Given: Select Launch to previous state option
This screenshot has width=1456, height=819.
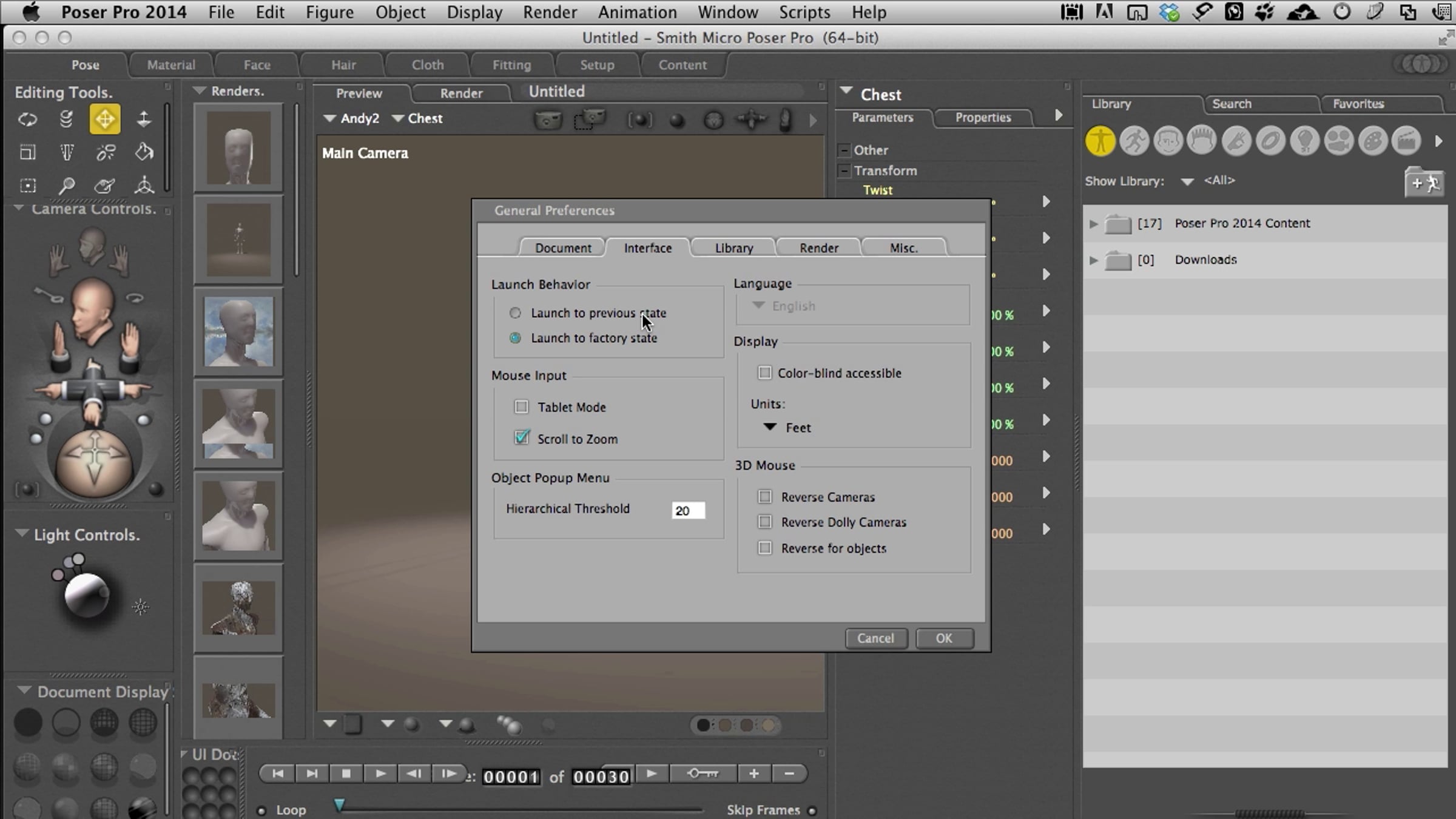Looking at the screenshot, I should click(x=515, y=313).
